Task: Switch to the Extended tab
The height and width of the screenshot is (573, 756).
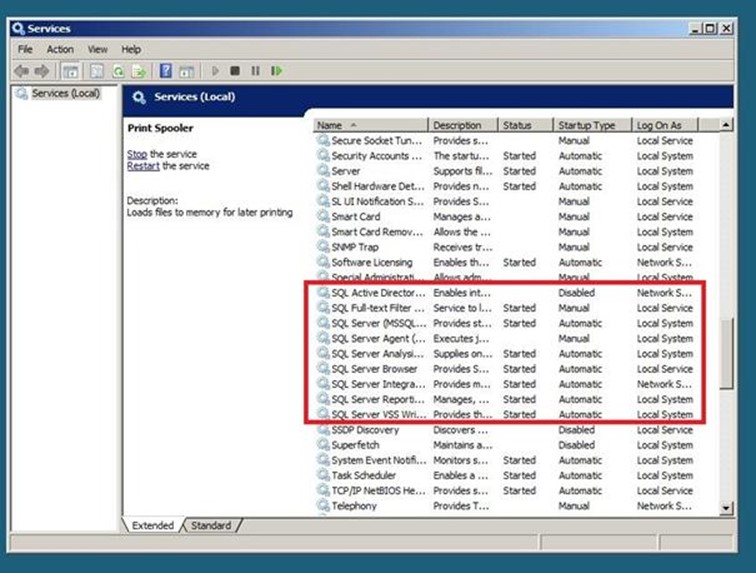Action: (x=153, y=525)
